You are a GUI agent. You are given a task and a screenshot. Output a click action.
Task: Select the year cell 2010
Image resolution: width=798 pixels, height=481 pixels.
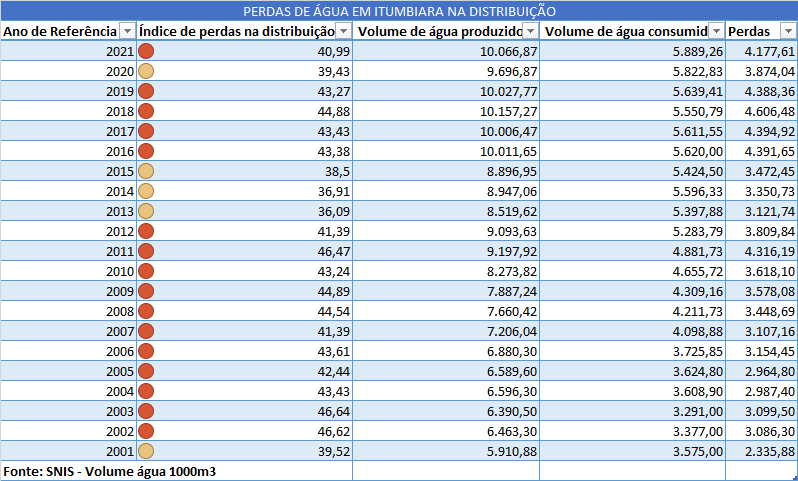click(69, 271)
